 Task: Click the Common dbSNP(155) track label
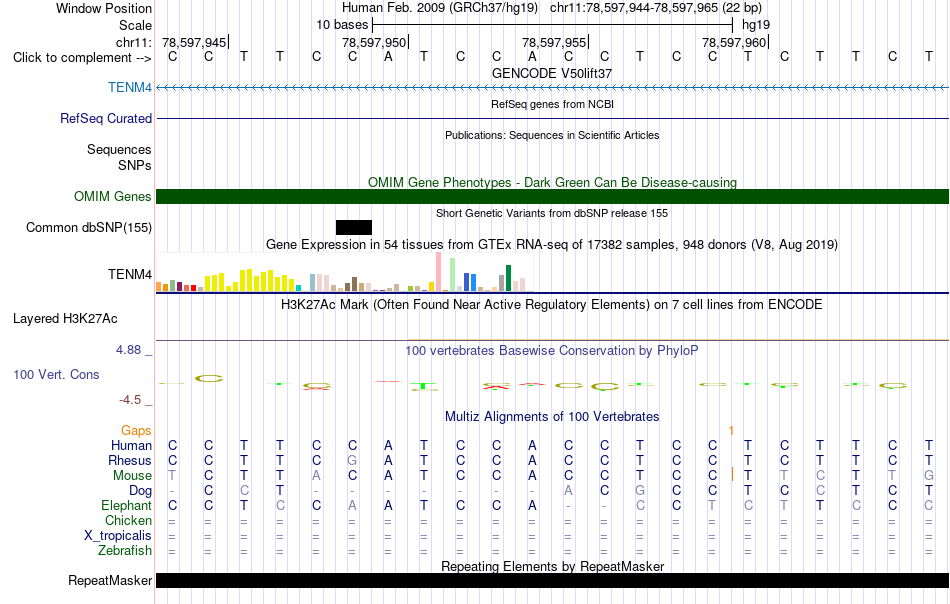click(89, 227)
